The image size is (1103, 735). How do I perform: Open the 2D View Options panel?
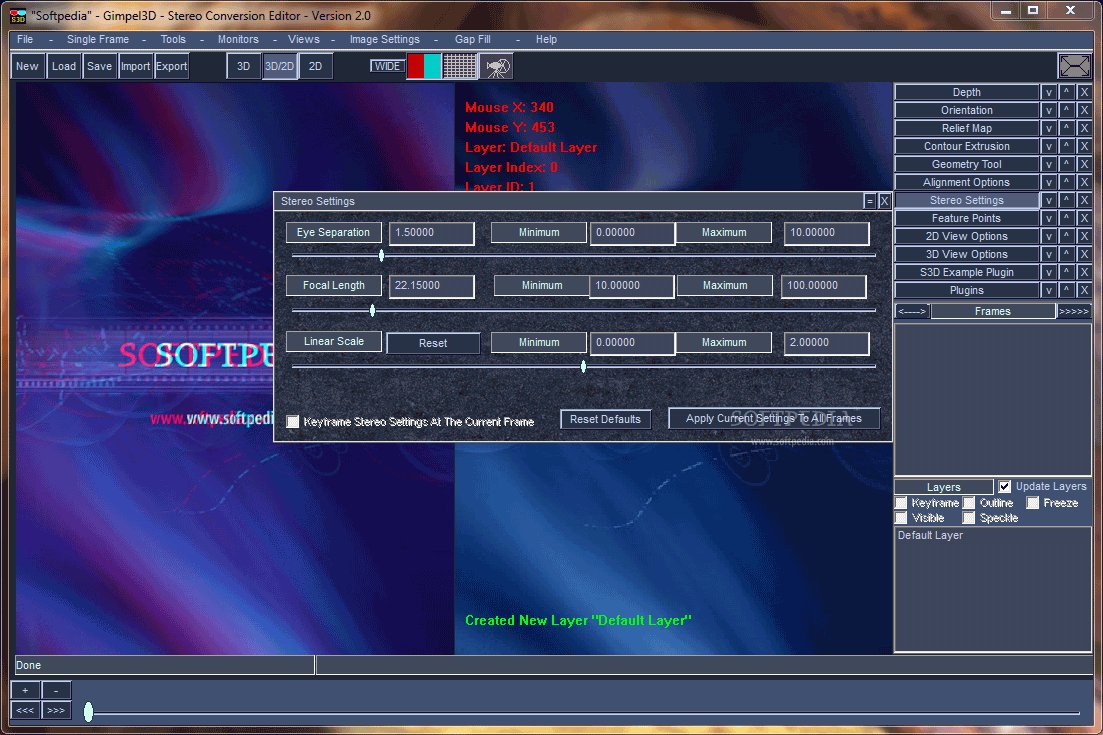pyautogui.click(x=967, y=236)
